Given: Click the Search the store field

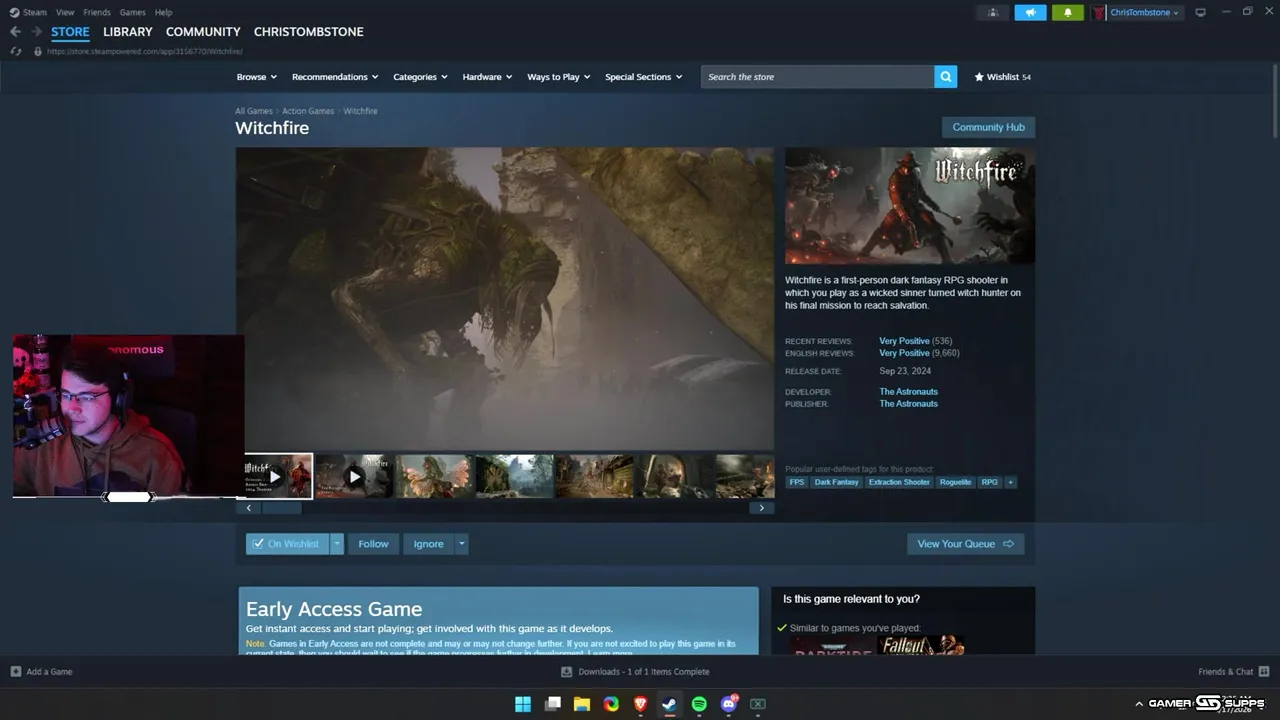Looking at the screenshot, I should [x=817, y=77].
